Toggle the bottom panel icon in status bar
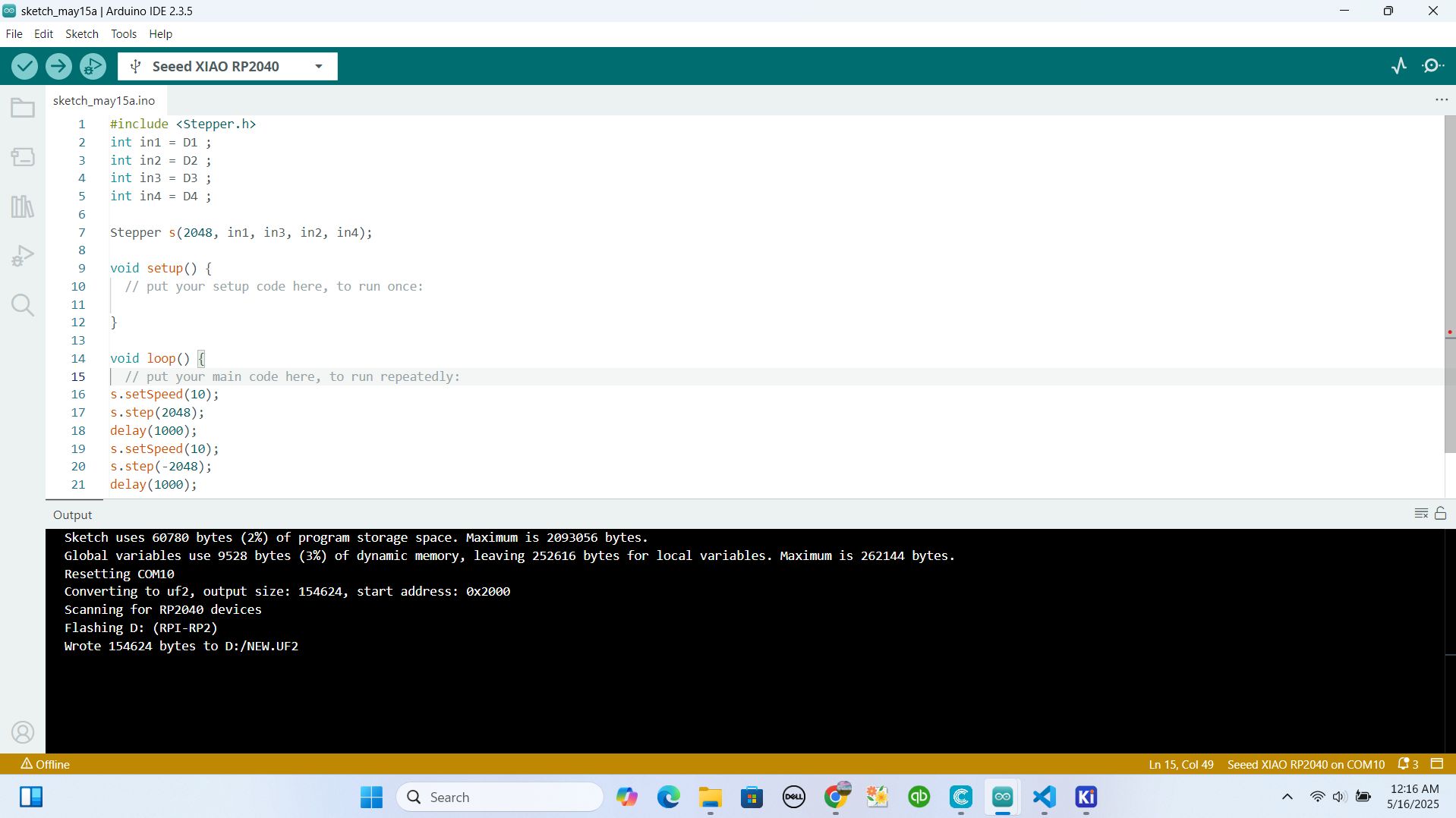This screenshot has height=818, width=1456. pos(1436,764)
